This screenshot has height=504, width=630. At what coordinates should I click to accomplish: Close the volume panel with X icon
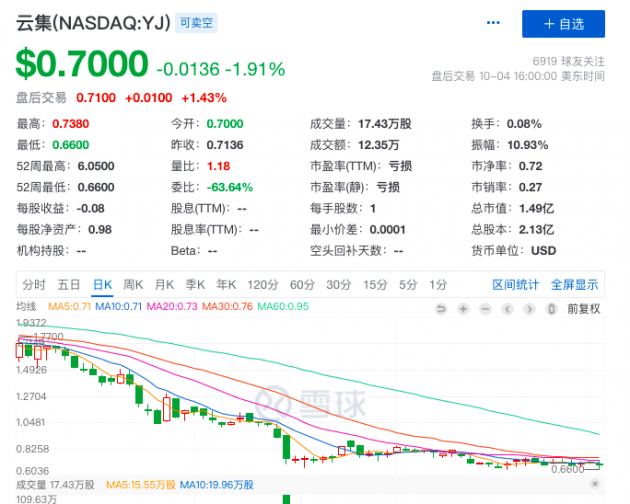595,484
